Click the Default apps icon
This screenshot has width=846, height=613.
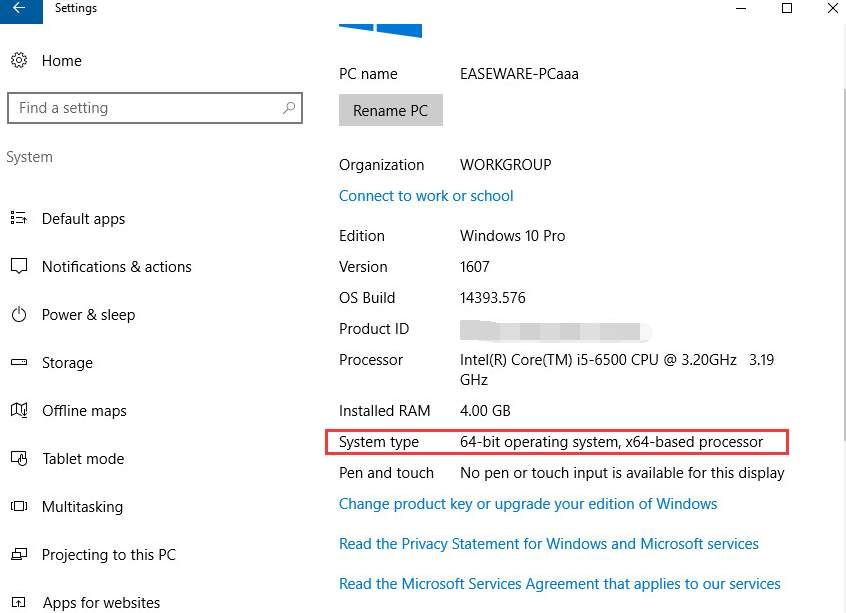[x=18, y=219]
